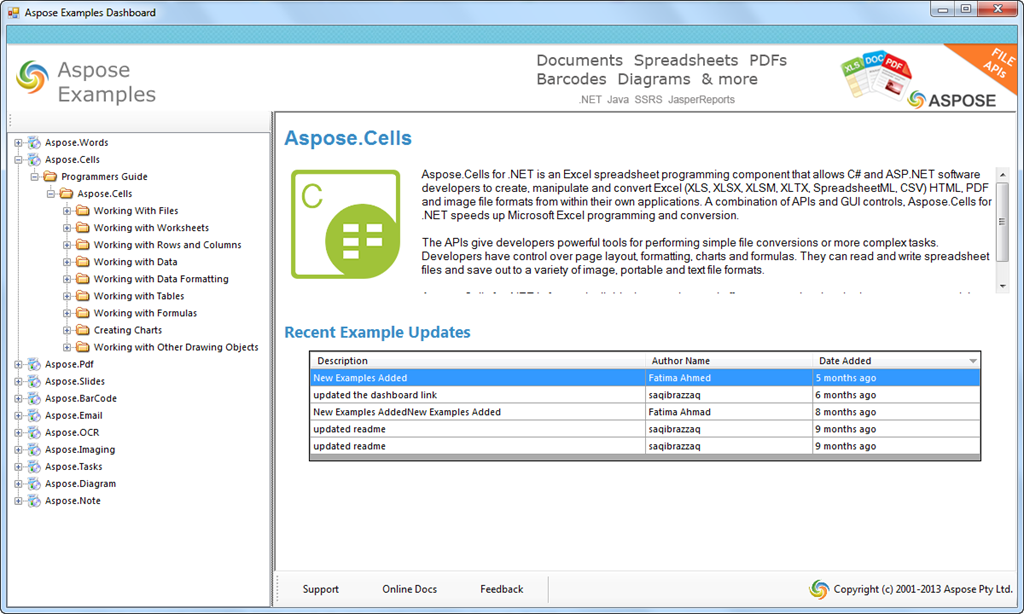Click the Aspose.Imaging node icon
The image size is (1024, 614).
(x=34, y=449)
